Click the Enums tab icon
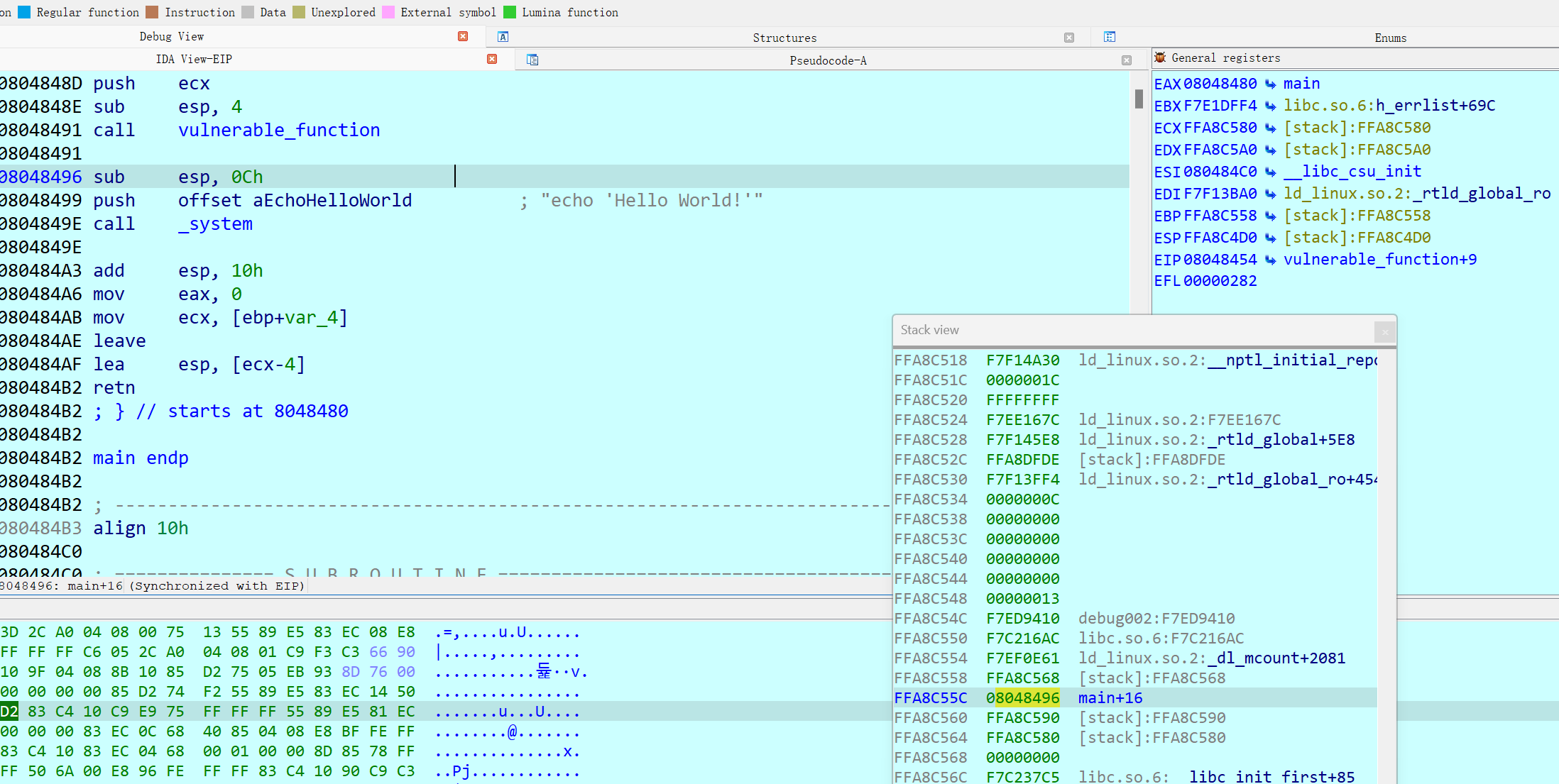The height and width of the screenshot is (784, 1559). coord(1110,37)
